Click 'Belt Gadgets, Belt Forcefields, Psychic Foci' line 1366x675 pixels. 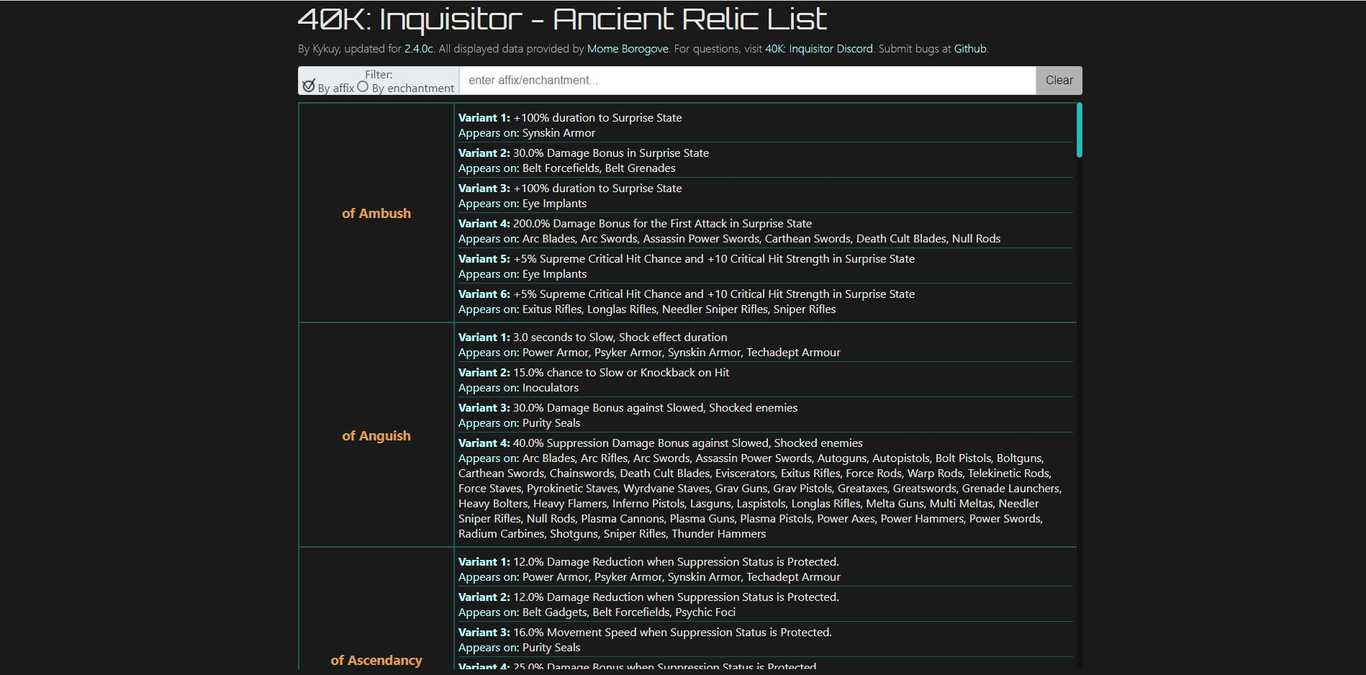tap(597, 612)
